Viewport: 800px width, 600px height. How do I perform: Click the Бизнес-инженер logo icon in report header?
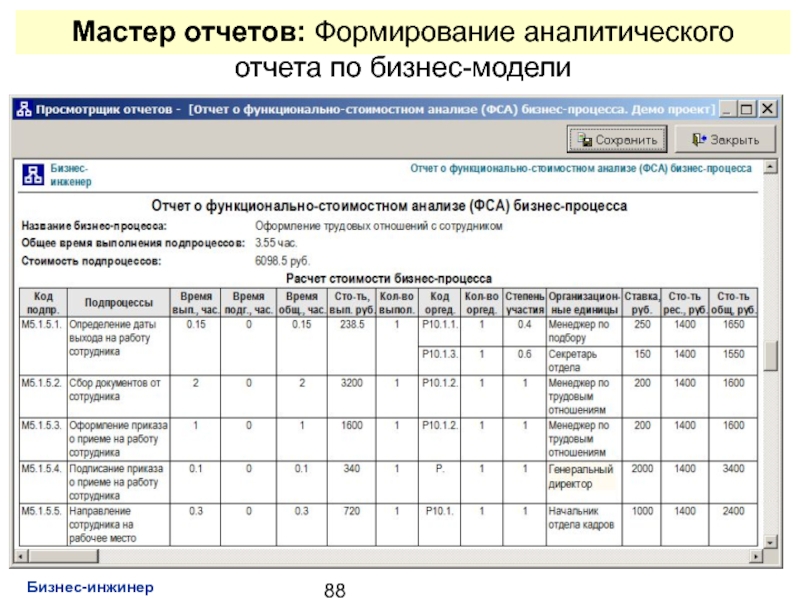[x=33, y=174]
